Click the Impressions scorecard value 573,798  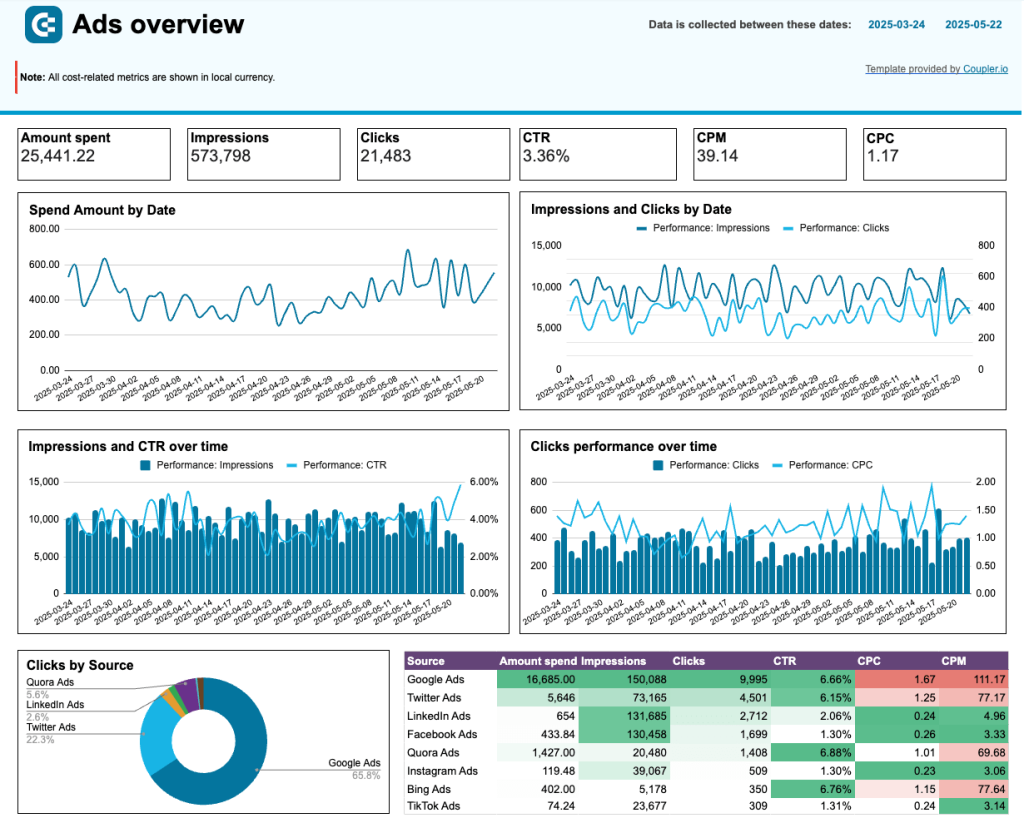pos(221,156)
